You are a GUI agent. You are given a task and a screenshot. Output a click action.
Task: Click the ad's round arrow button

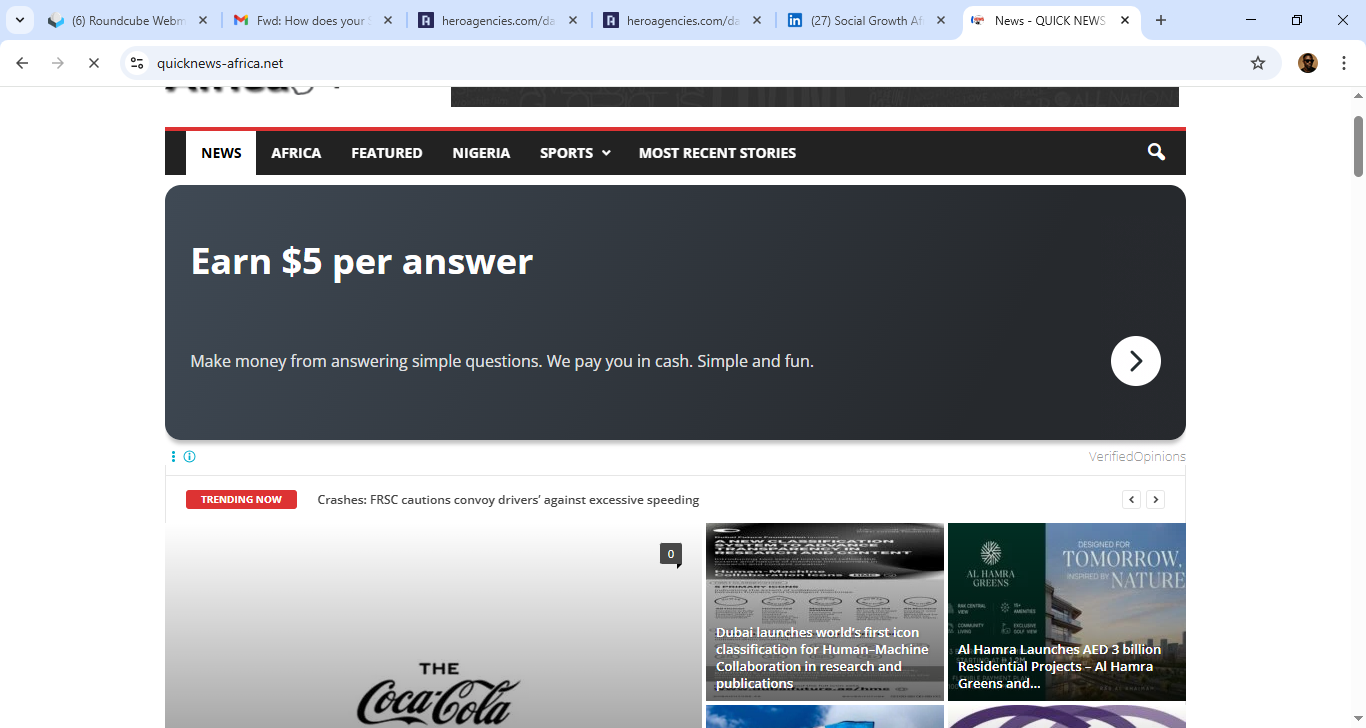(1136, 361)
